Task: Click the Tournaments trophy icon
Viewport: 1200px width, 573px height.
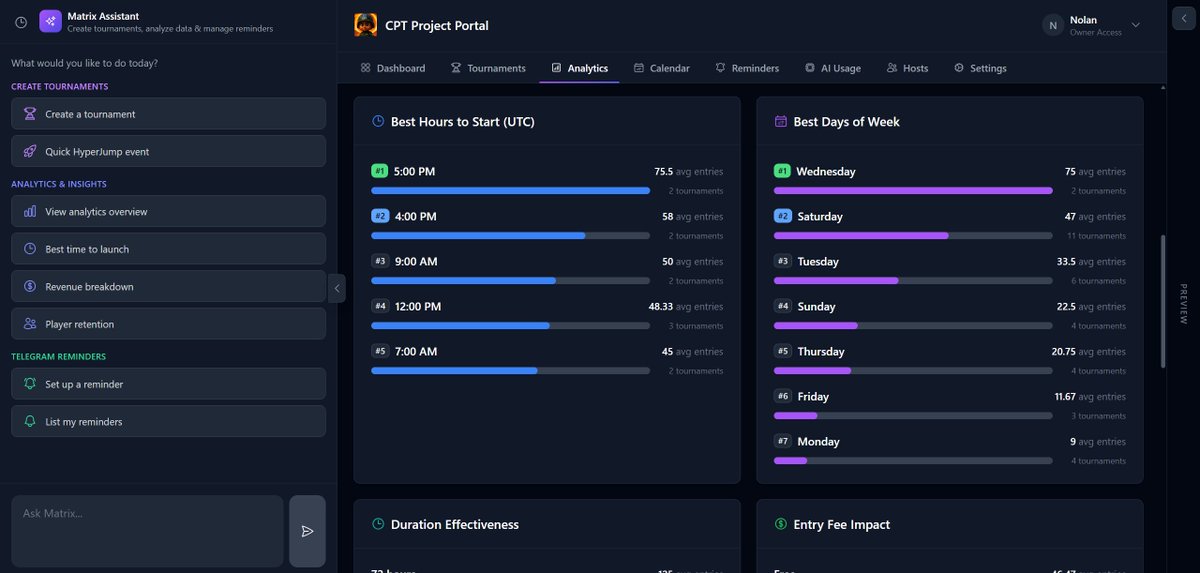Action: click(456, 68)
